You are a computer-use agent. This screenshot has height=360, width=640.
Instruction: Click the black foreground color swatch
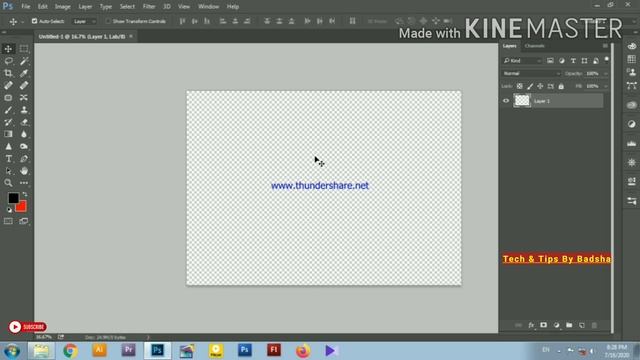13,198
